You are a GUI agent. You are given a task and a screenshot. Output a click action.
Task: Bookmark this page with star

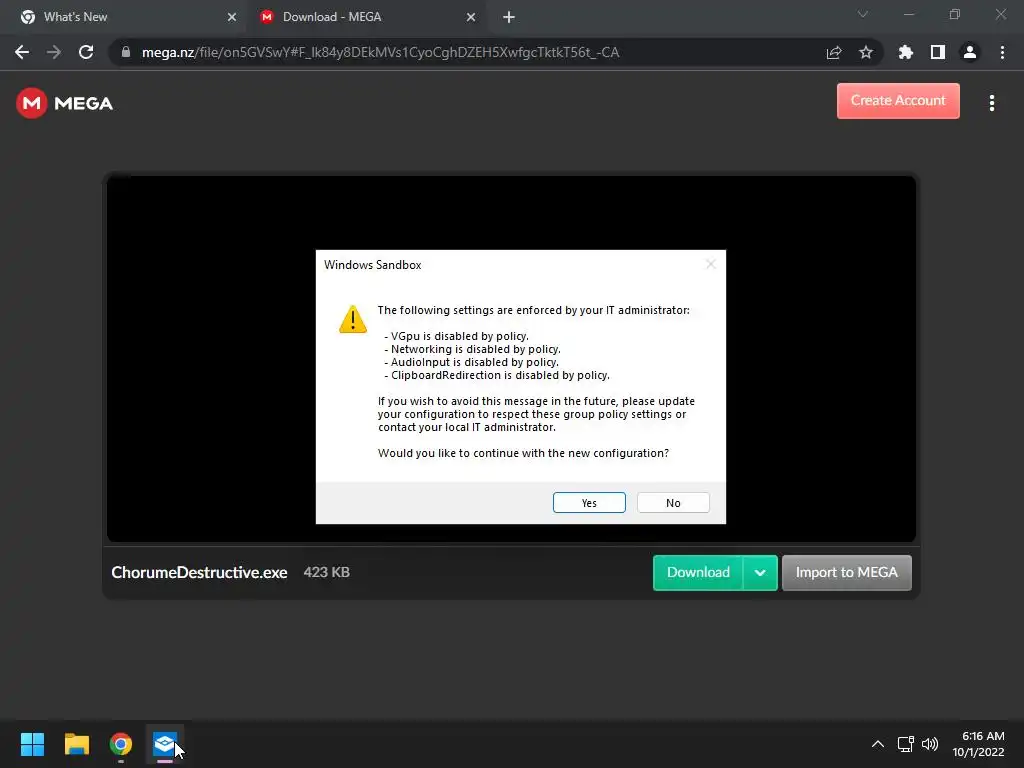coord(865,52)
